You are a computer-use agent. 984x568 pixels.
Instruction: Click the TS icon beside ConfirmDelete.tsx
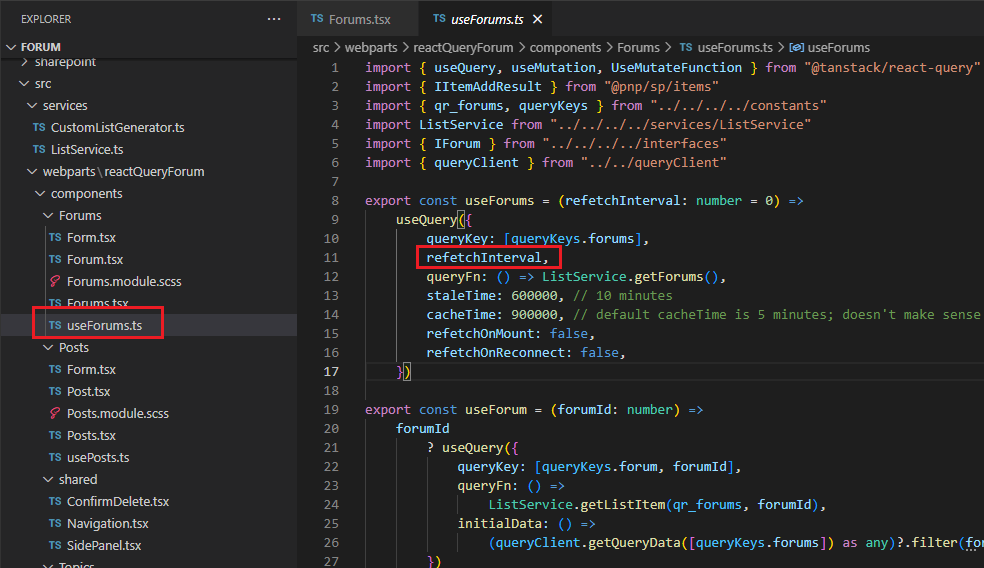coord(55,502)
